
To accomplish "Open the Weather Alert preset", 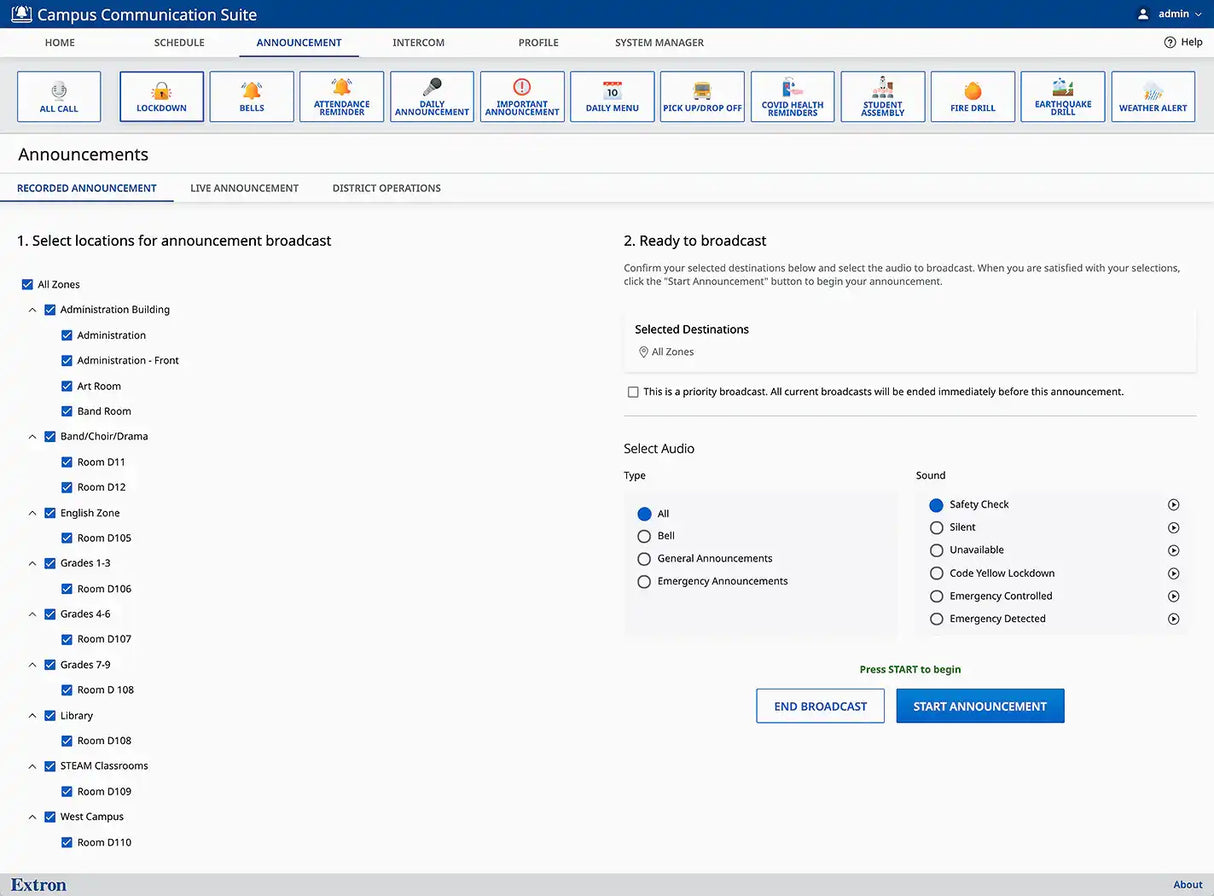I will tap(1153, 97).
